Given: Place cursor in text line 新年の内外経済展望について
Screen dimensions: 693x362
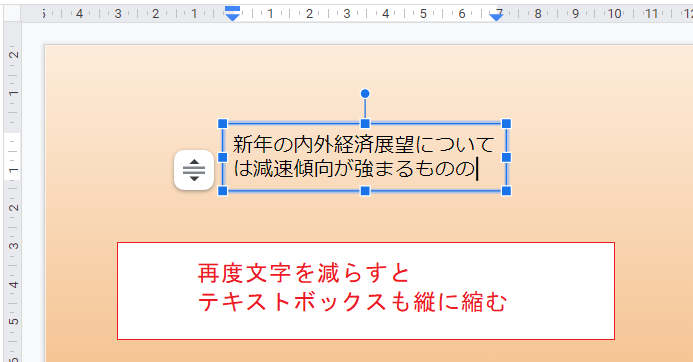Looking at the screenshot, I should point(363,145).
